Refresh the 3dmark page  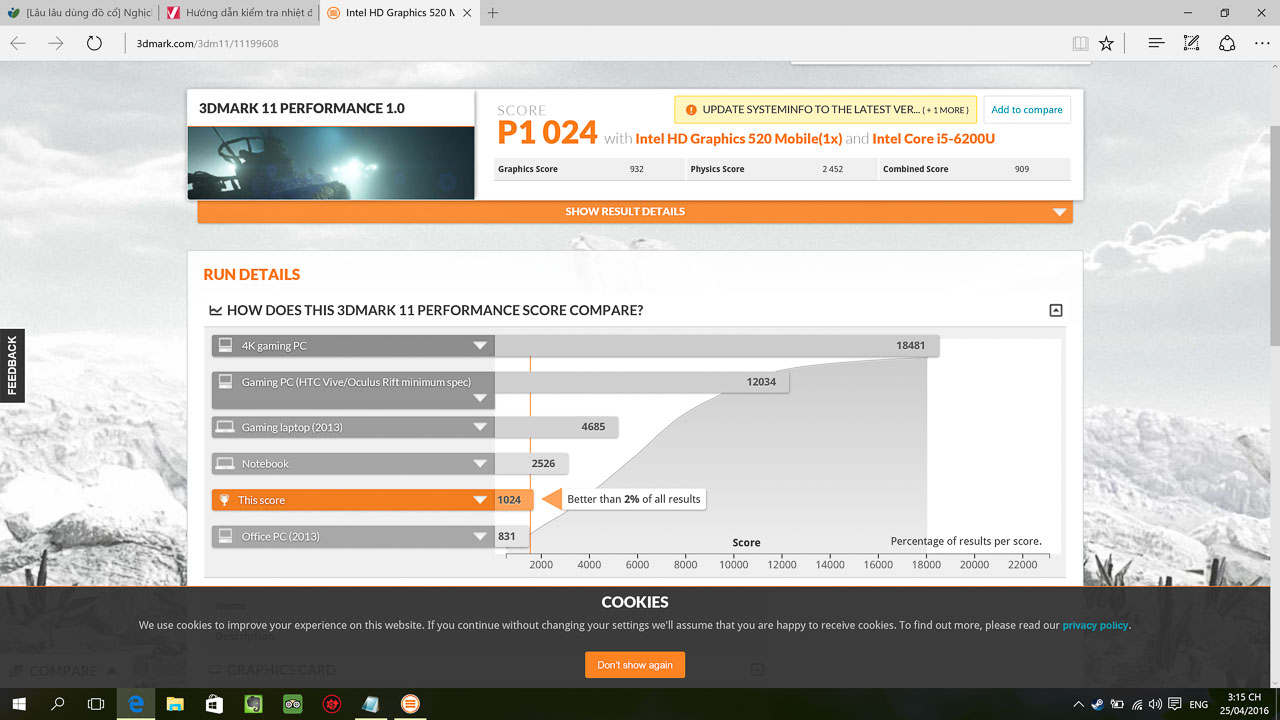[94, 43]
